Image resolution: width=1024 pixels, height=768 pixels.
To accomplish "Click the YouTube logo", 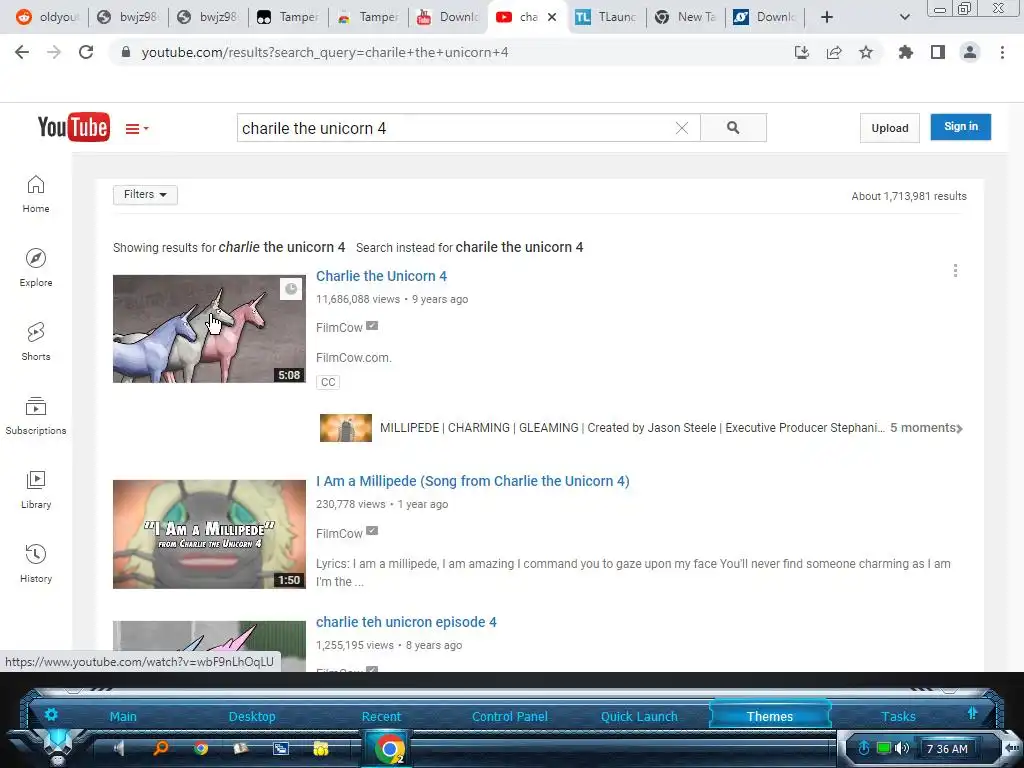I will [74, 127].
